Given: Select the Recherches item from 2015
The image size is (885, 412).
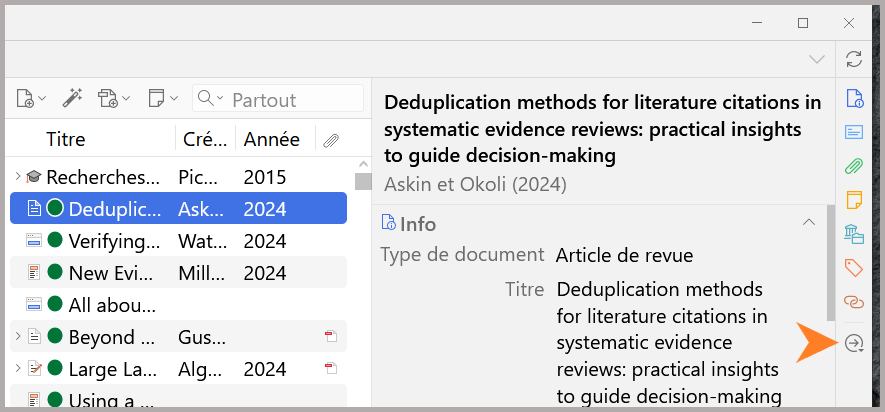Looking at the screenshot, I should tap(178, 177).
